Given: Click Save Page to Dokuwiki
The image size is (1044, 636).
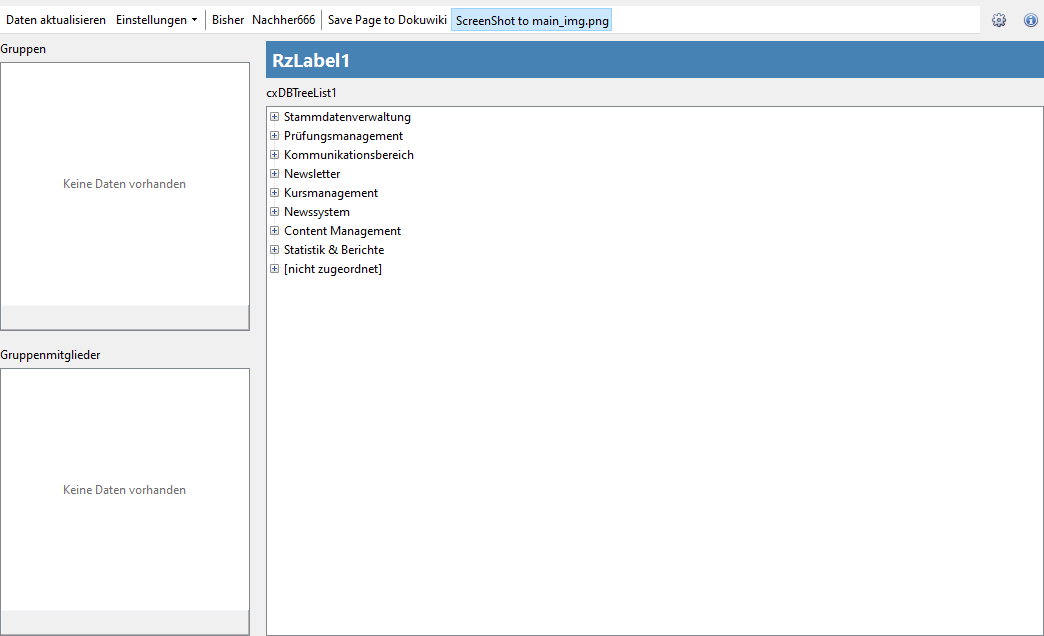Looking at the screenshot, I should 387,20.
